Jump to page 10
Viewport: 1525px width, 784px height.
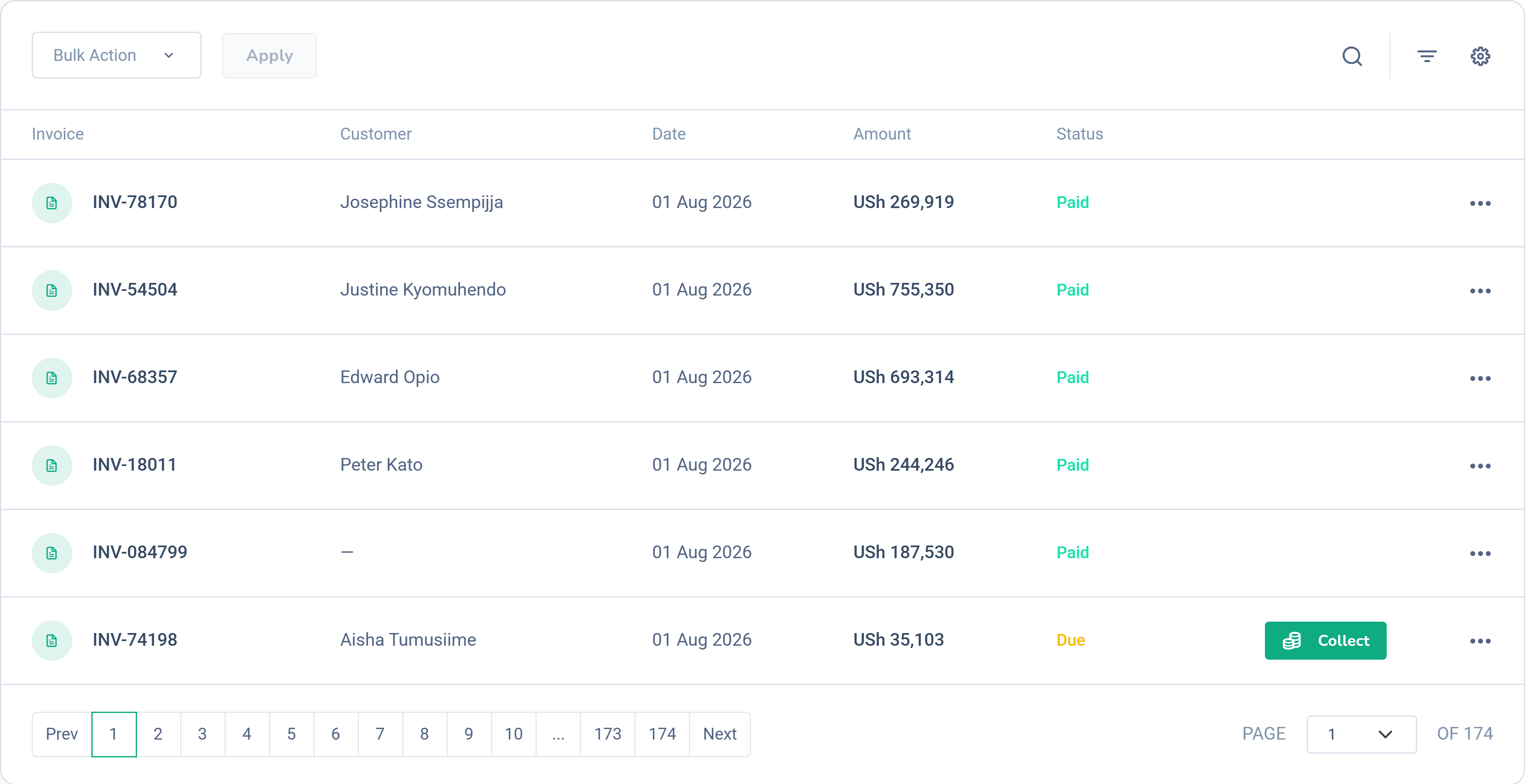pyautogui.click(x=513, y=734)
